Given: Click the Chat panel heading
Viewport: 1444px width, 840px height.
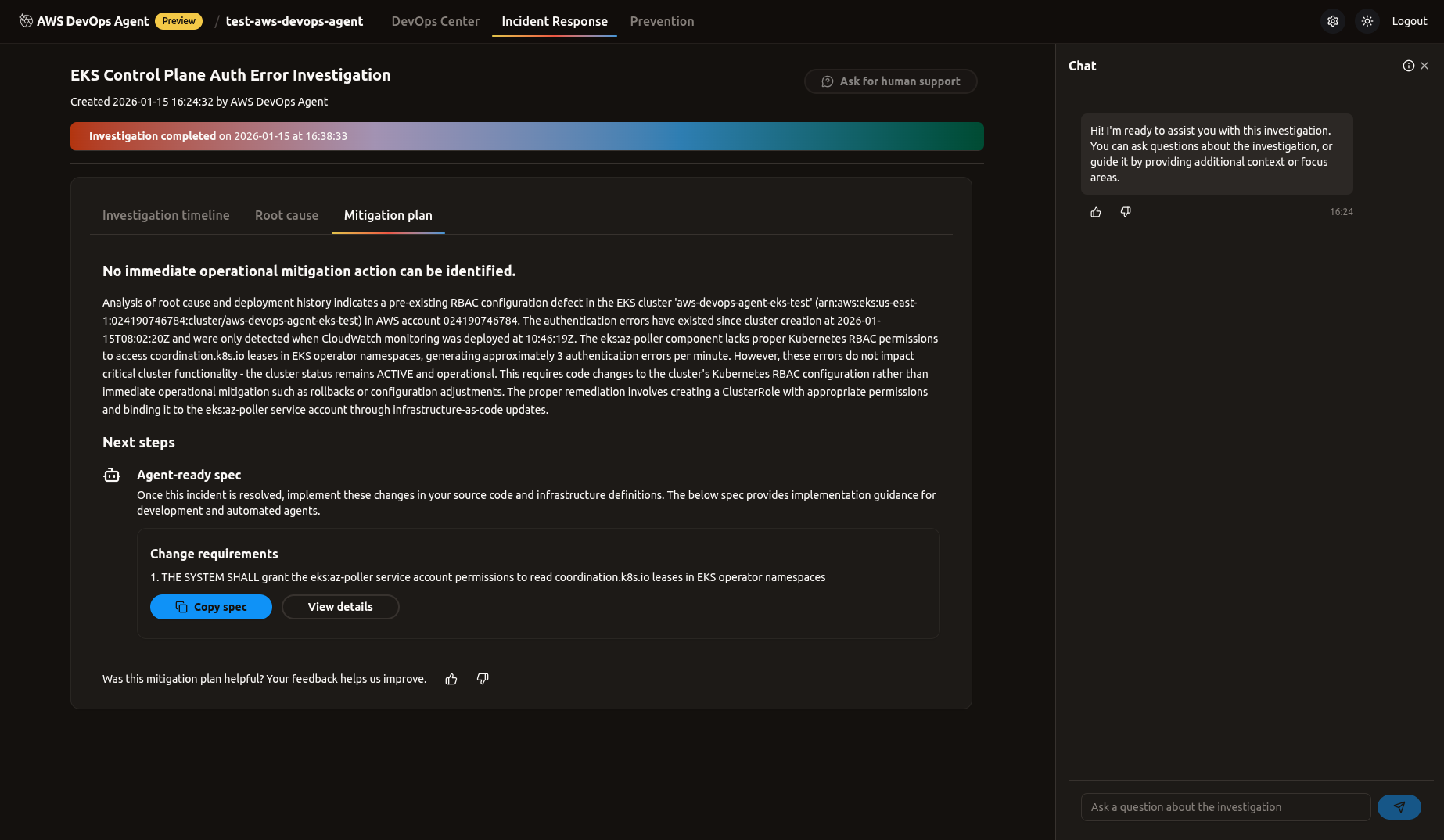Looking at the screenshot, I should pyautogui.click(x=1082, y=66).
